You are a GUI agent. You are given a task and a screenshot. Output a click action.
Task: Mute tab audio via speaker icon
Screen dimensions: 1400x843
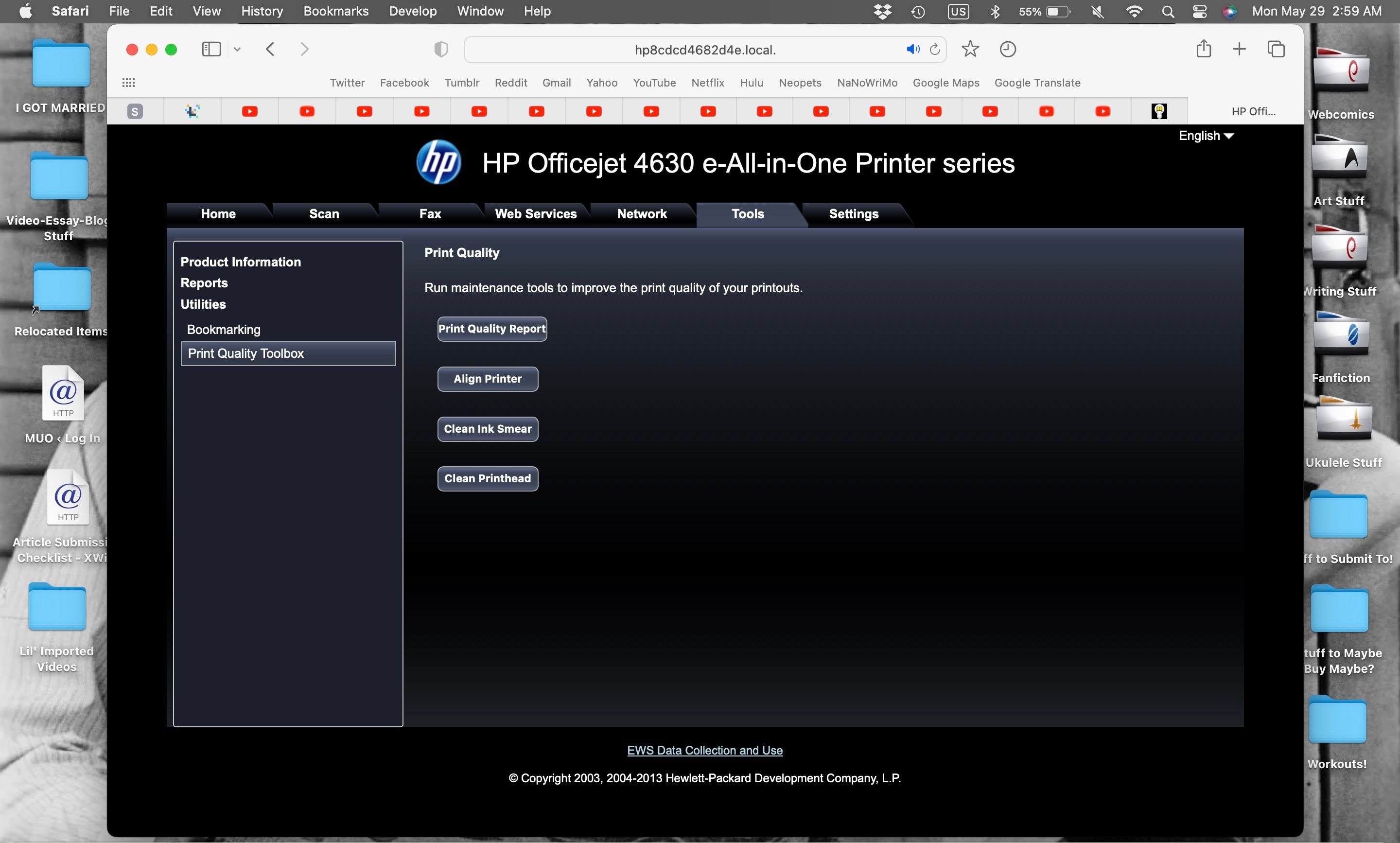tap(912, 50)
